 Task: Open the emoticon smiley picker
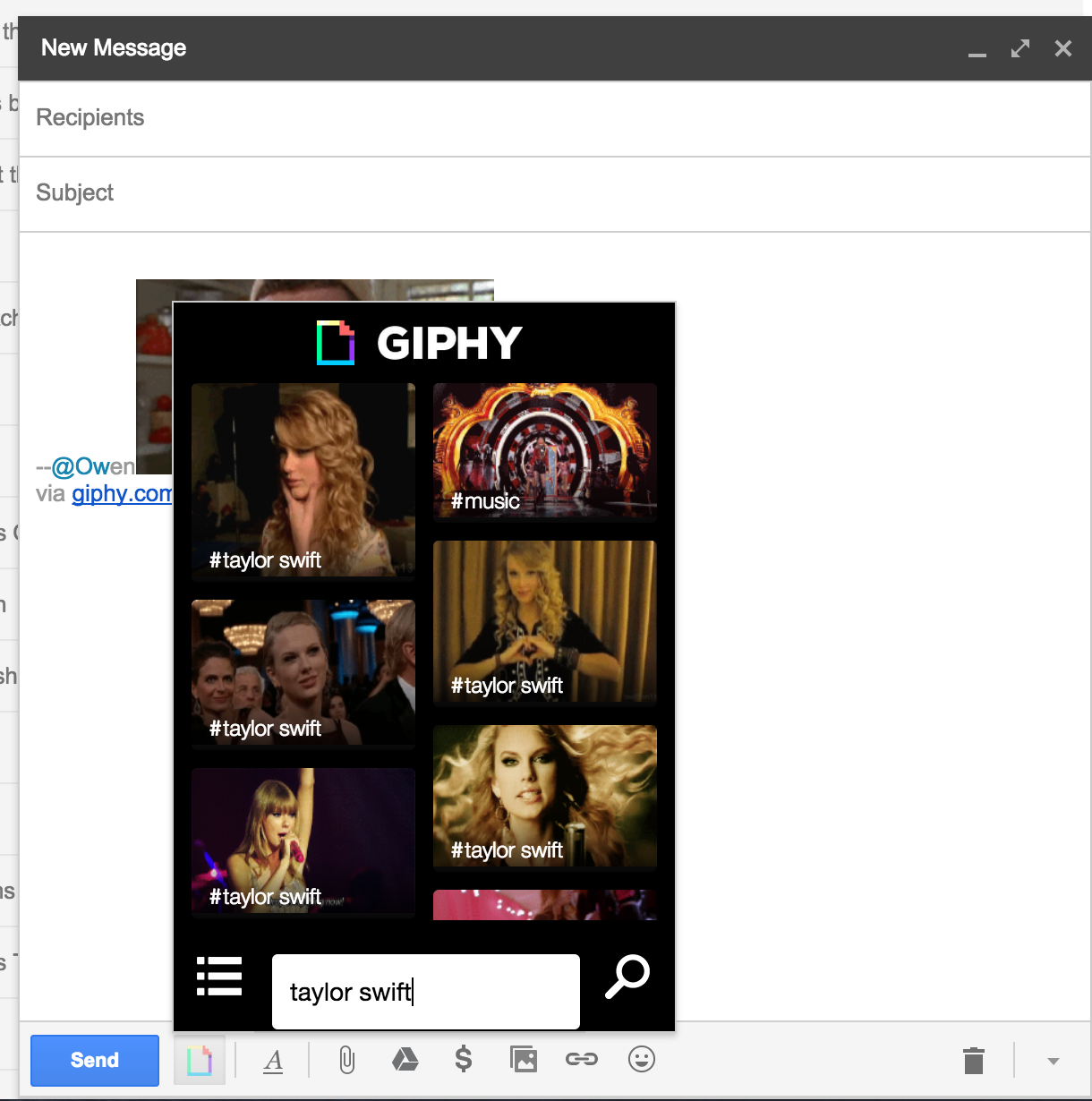(641, 1060)
